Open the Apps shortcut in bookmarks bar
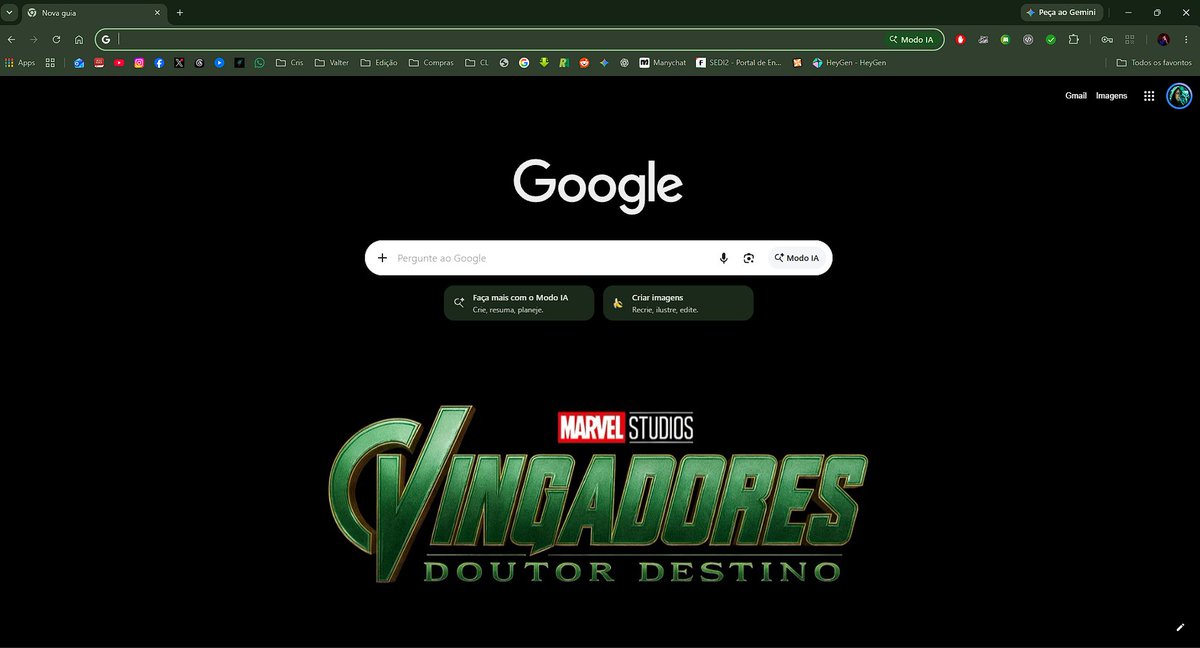The image size is (1200, 648). (20, 63)
